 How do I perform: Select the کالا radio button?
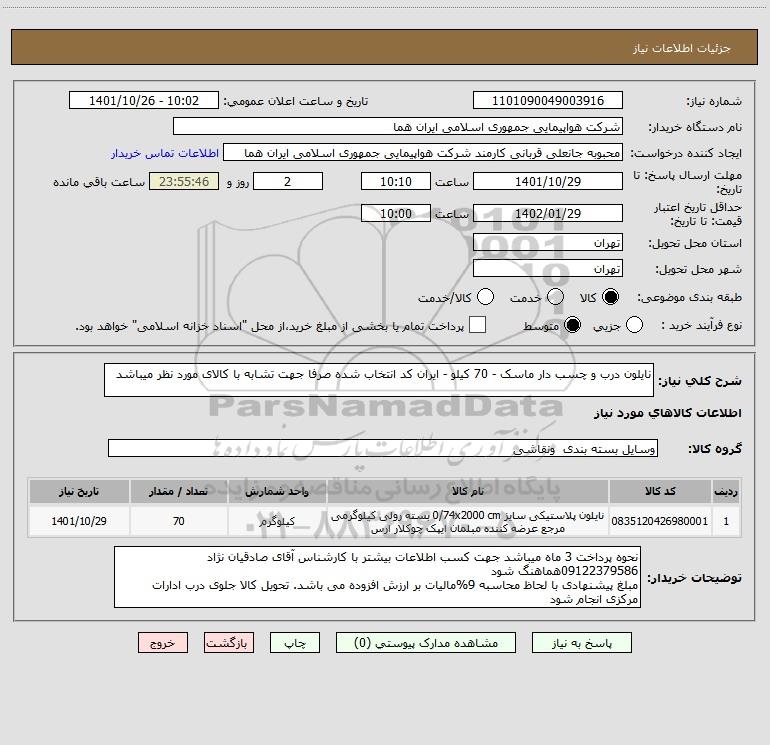610,297
